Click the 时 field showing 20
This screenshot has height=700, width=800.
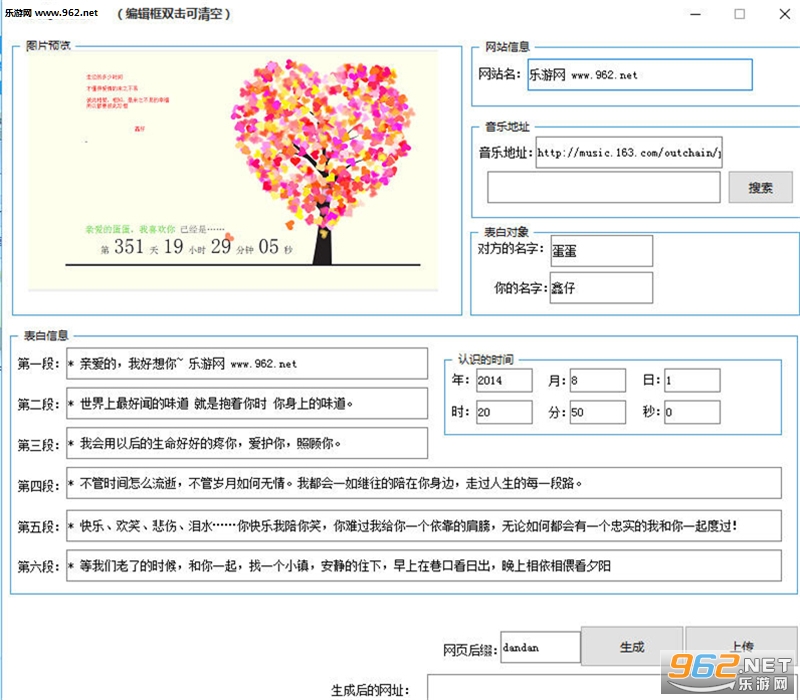tap(504, 412)
